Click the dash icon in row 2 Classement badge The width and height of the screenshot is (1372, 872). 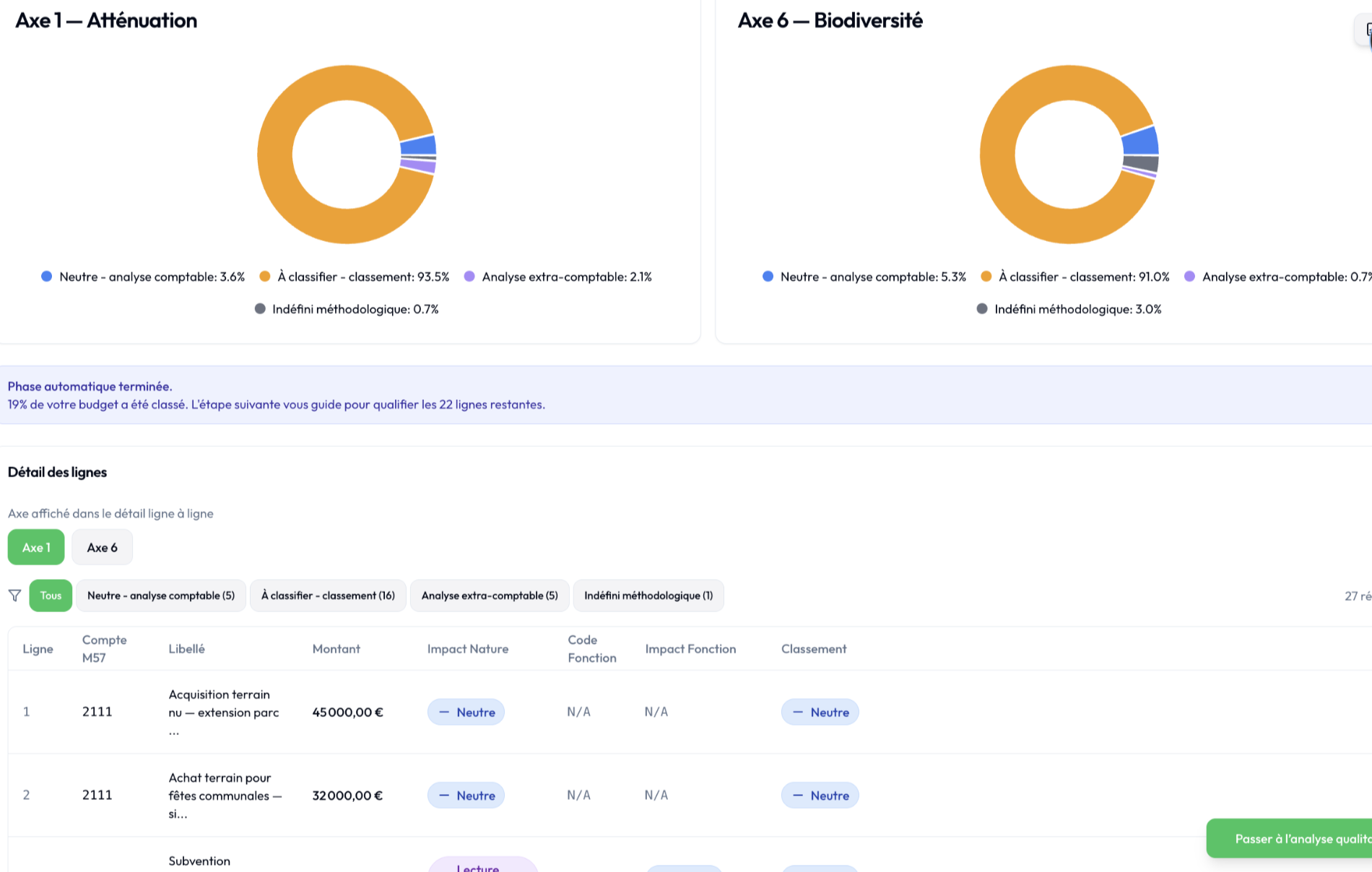(798, 795)
